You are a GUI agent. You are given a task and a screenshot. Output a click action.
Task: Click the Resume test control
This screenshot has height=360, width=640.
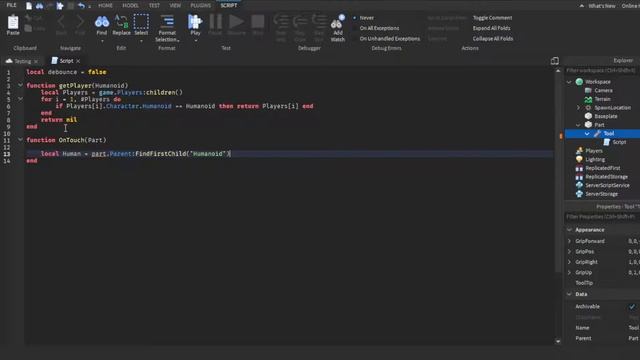coord(236,22)
